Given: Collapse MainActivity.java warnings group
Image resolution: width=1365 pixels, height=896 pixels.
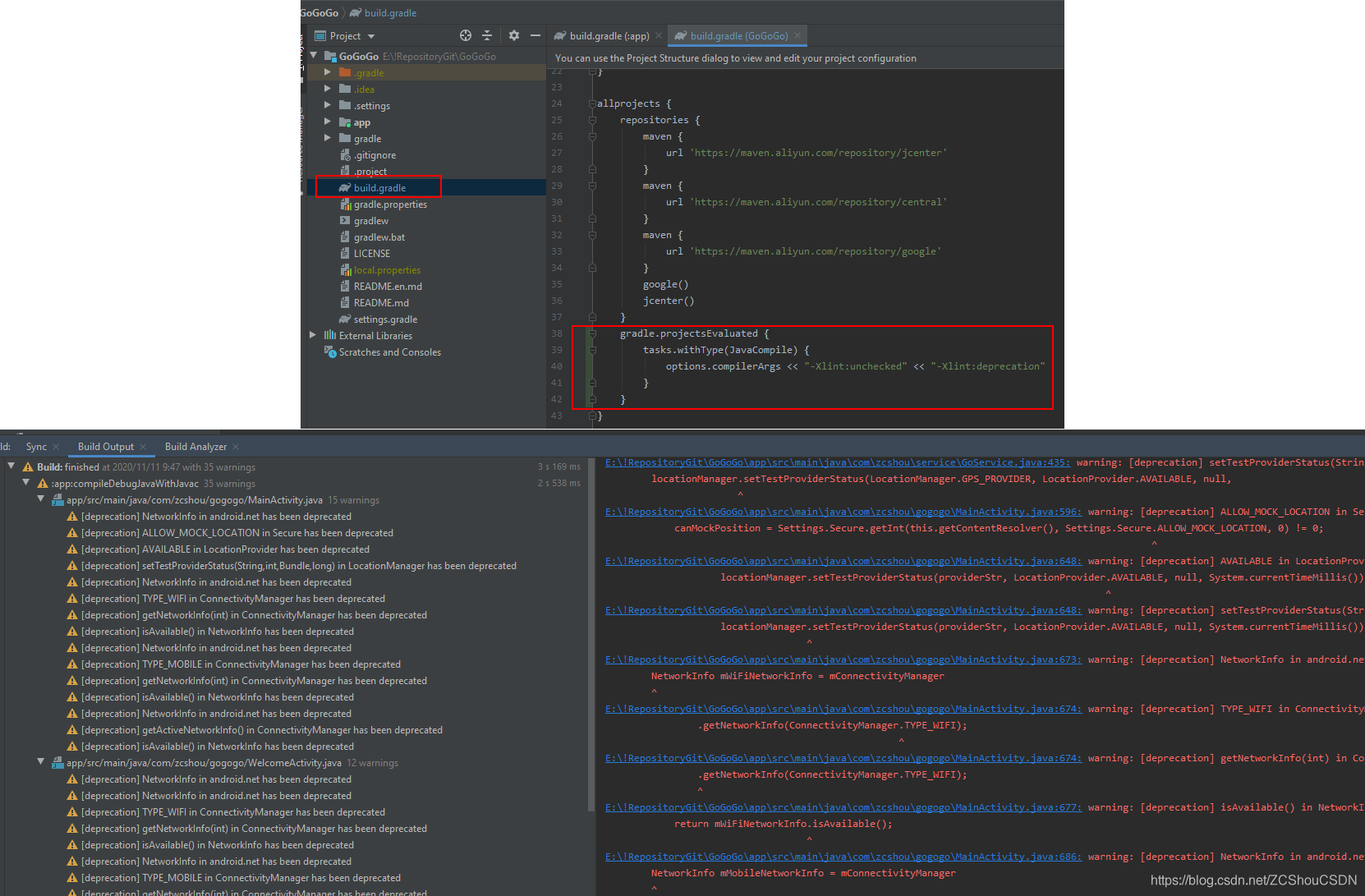Looking at the screenshot, I should (41, 499).
